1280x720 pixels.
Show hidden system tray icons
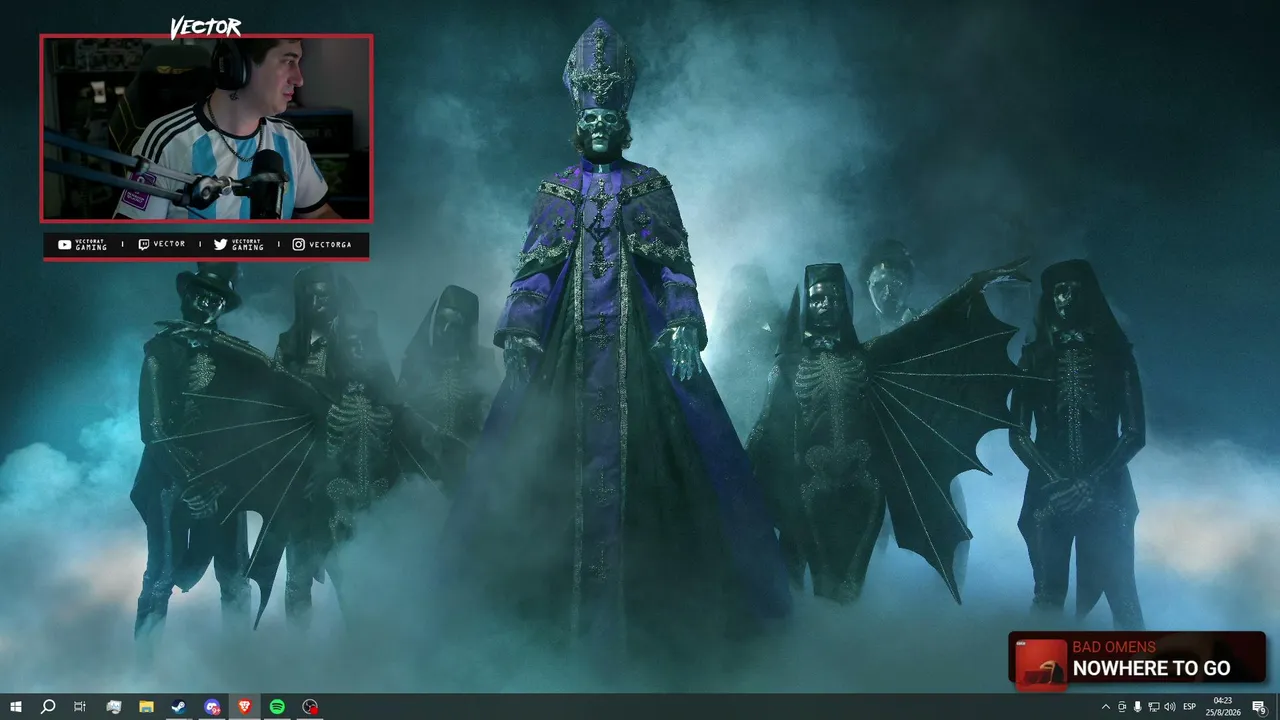(x=1105, y=707)
